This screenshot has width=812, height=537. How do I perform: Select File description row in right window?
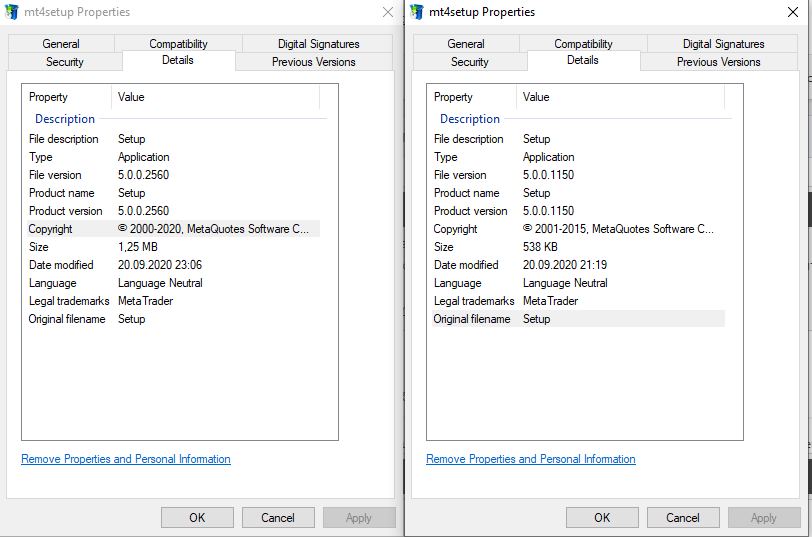point(578,139)
